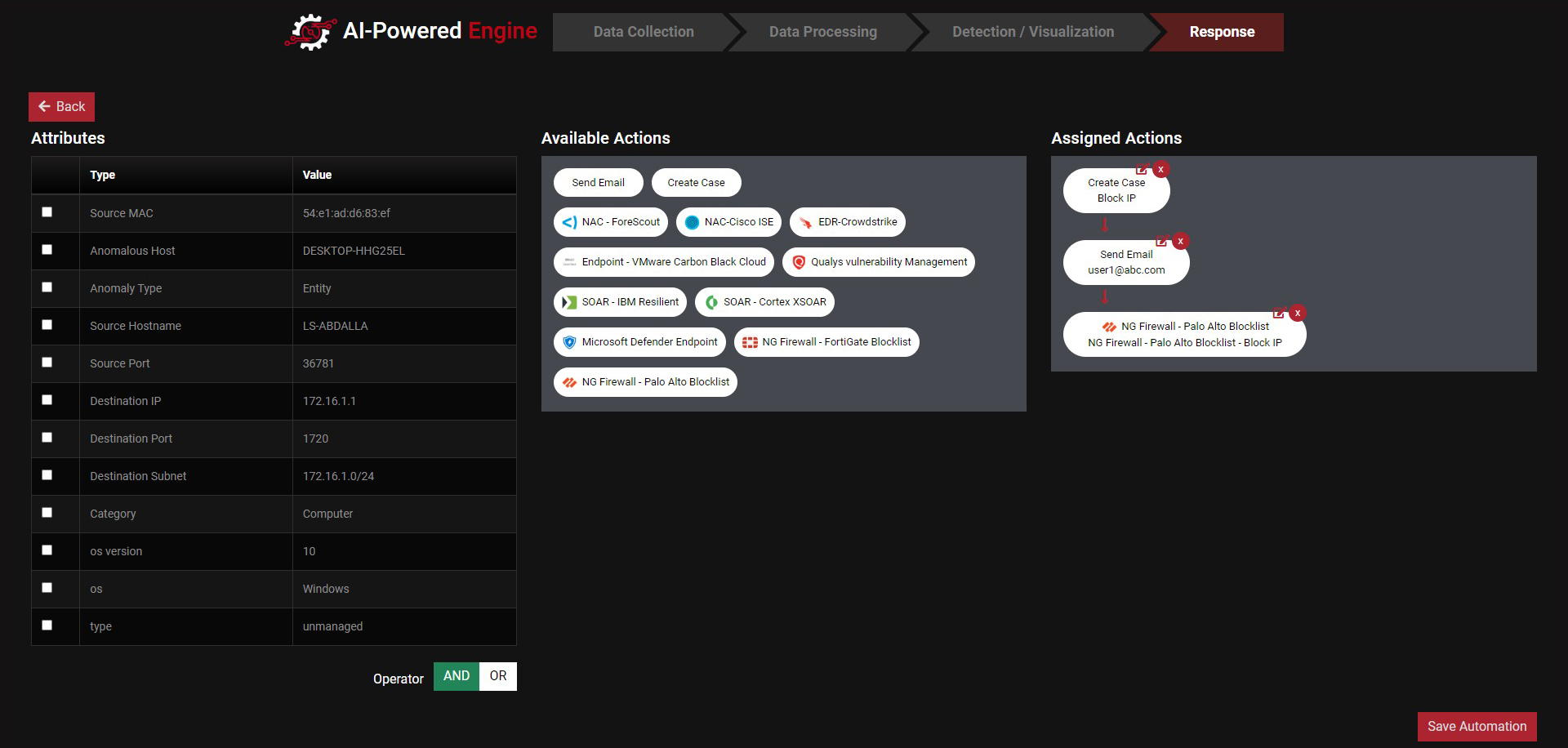Click the Source Port value 36781
The height and width of the screenshot is (748, 1568).
click(318, 363)
